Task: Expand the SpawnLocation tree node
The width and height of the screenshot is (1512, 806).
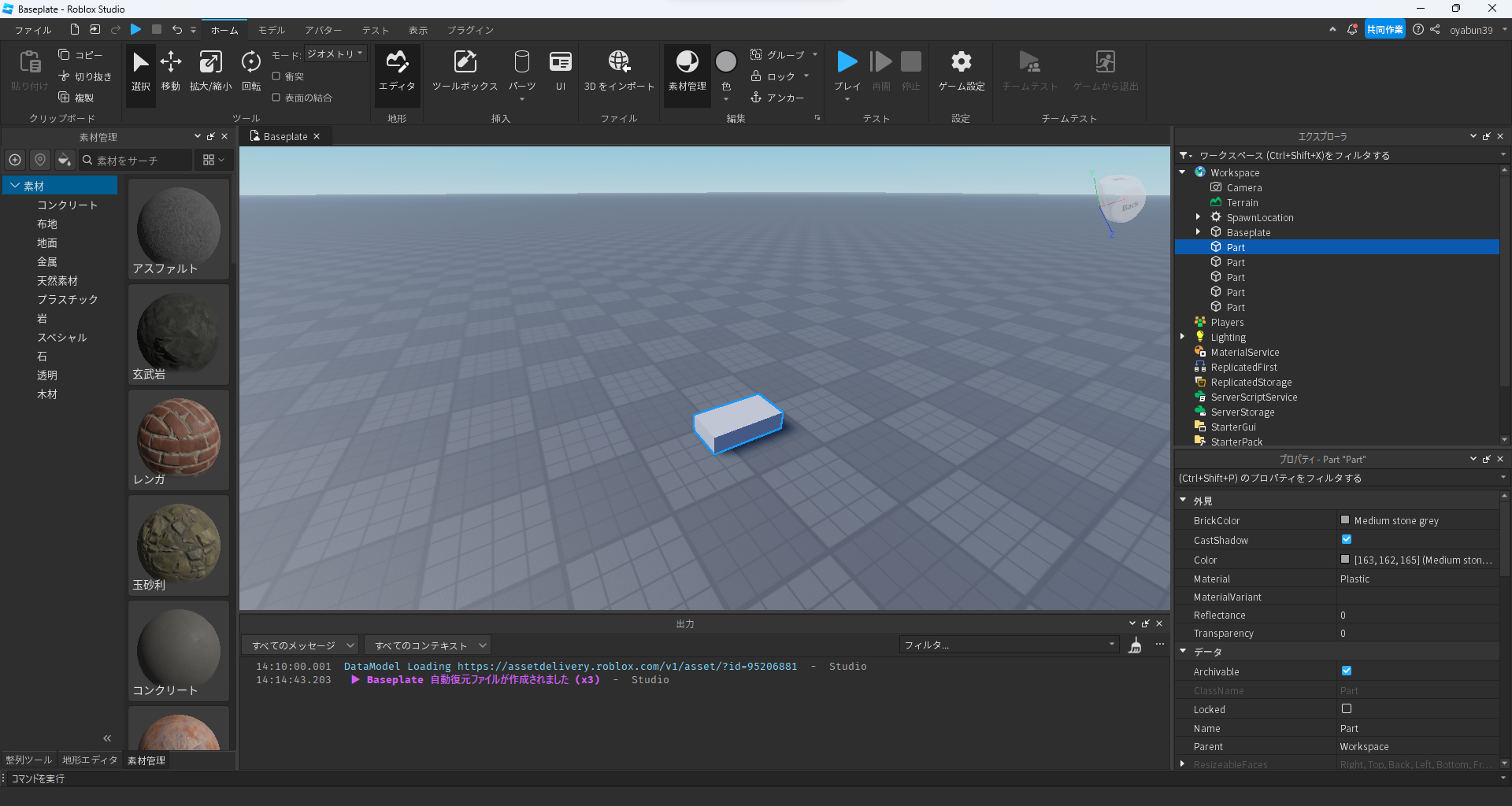Action: [1199, 217]
